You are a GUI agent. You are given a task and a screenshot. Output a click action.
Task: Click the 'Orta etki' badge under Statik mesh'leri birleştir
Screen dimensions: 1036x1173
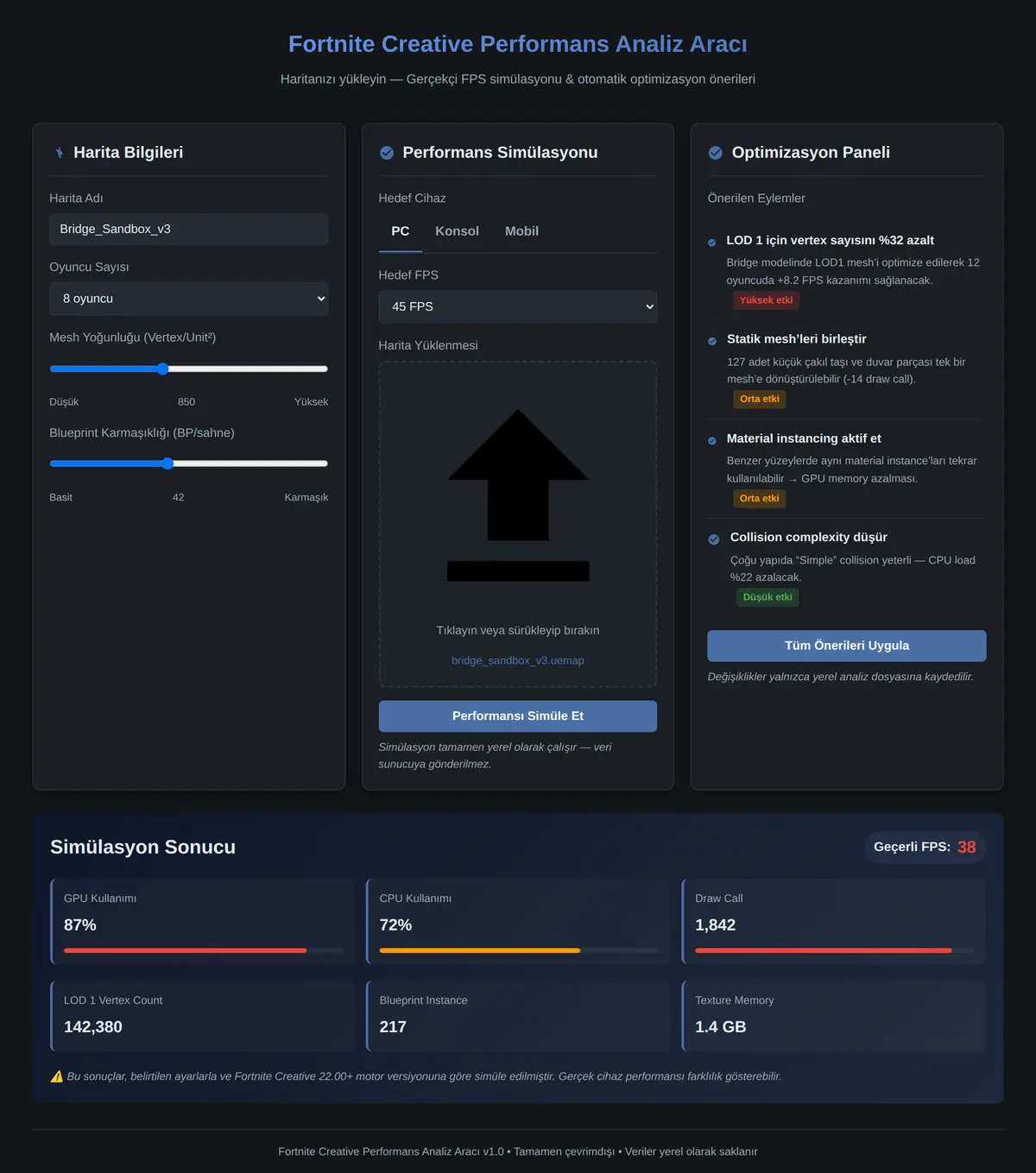(x=760, y=399)
